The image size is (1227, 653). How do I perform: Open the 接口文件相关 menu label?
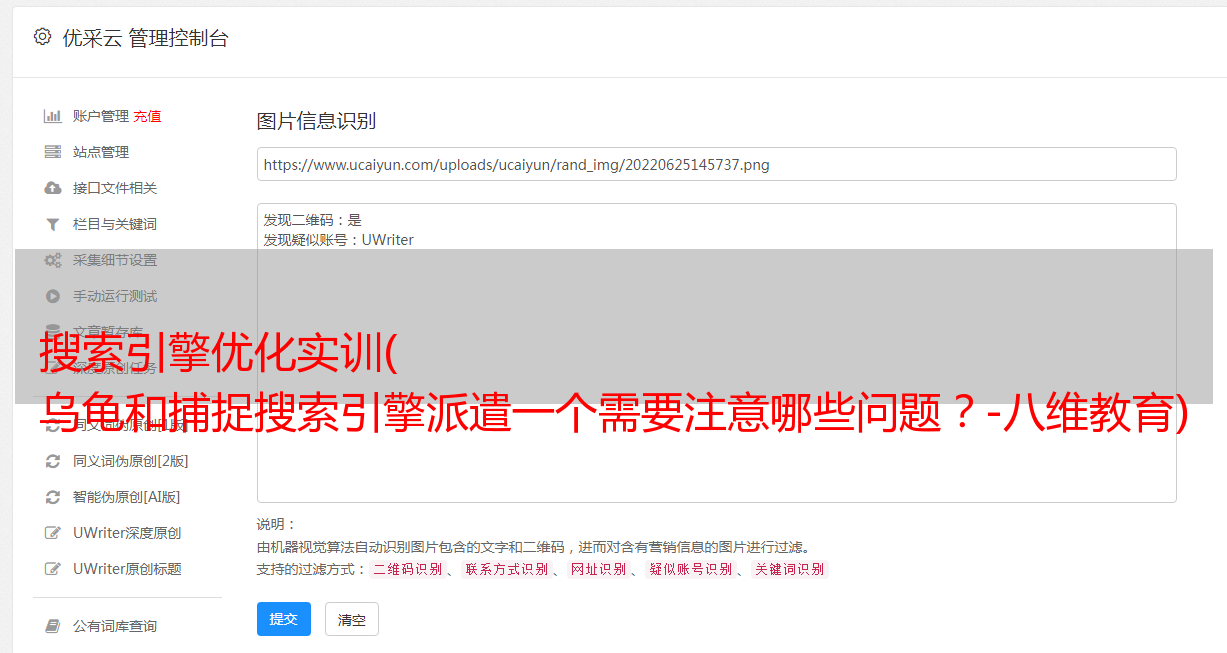[115, 188]
